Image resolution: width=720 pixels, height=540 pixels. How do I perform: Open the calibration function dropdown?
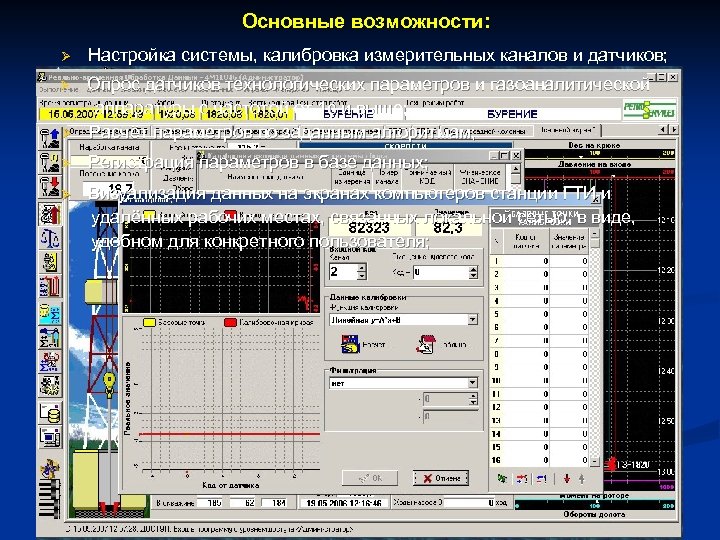coord(472,320)
